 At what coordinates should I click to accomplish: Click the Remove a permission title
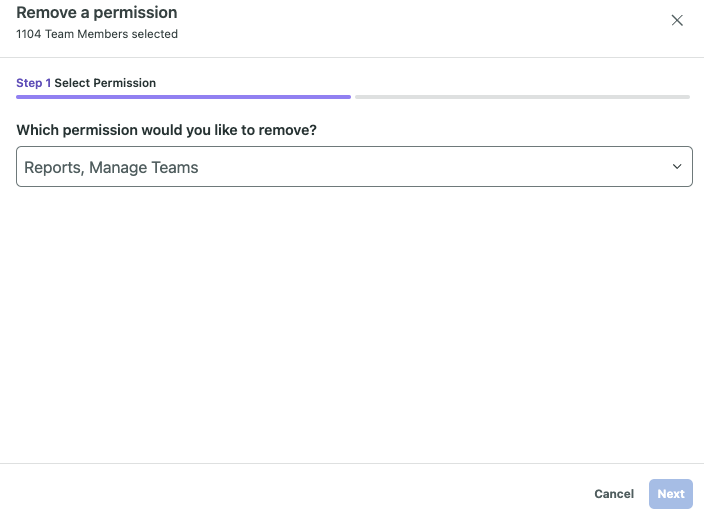click(97, 13)
